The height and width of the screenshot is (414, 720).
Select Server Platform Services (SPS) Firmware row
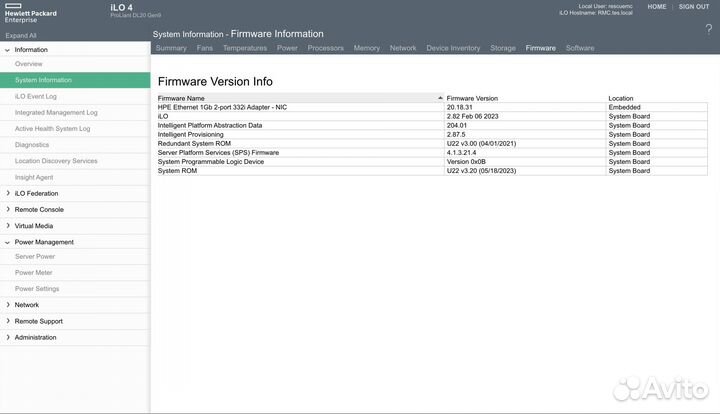click(432, 152)
